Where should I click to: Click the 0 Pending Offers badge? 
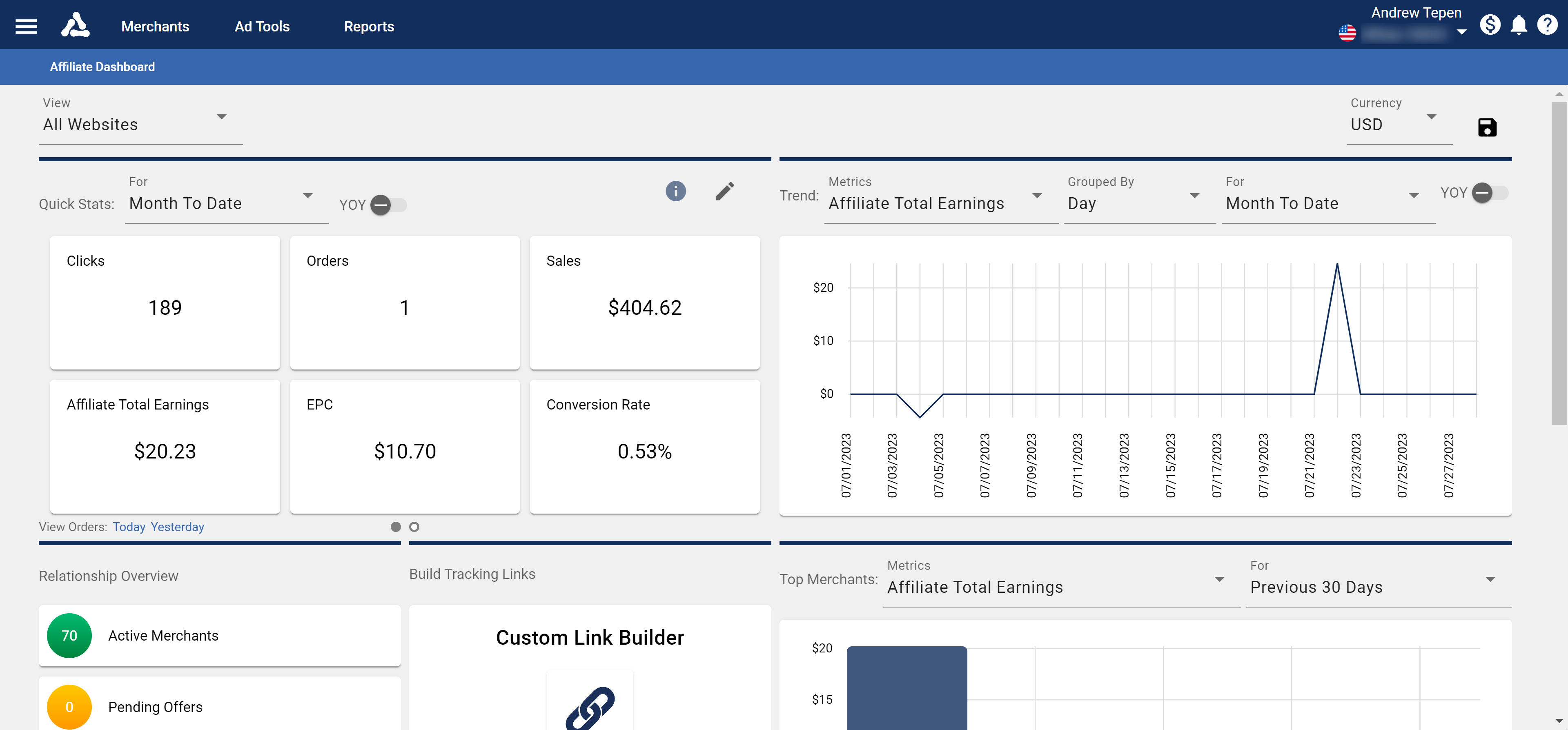pos(69,706)
